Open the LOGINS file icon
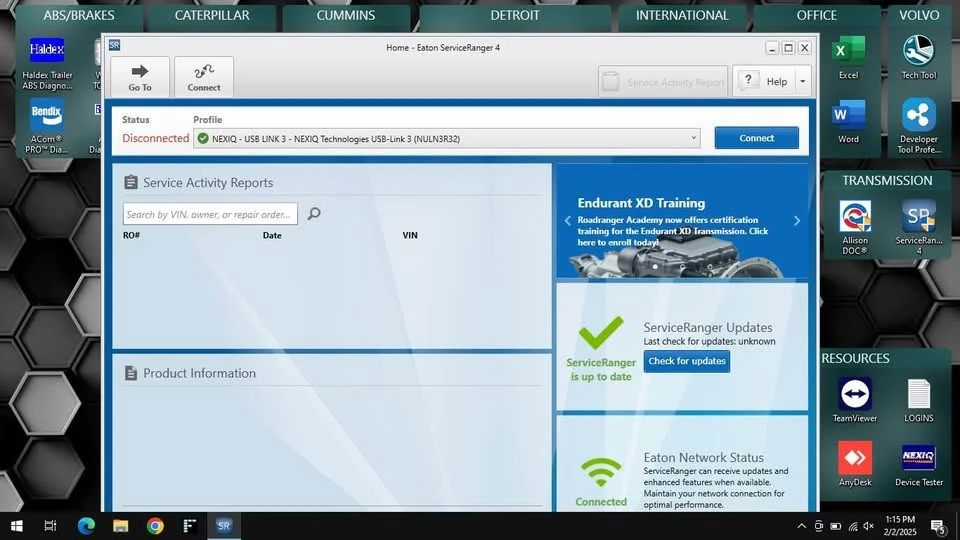 [918, 401]
